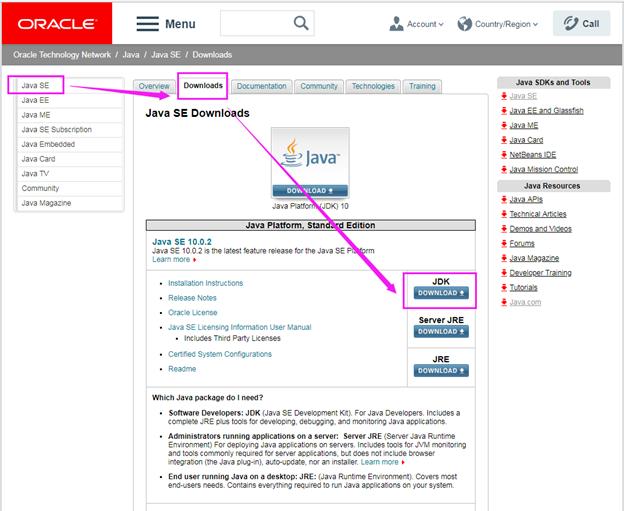Open the Readme link

coord(182,369)
